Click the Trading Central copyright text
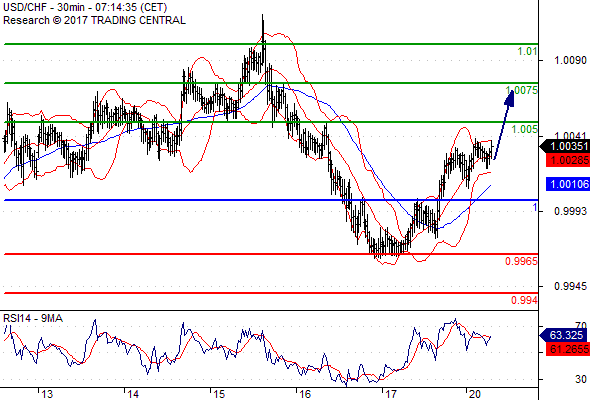The width and height of the screenshot is (590, 400). pos(94,20)
